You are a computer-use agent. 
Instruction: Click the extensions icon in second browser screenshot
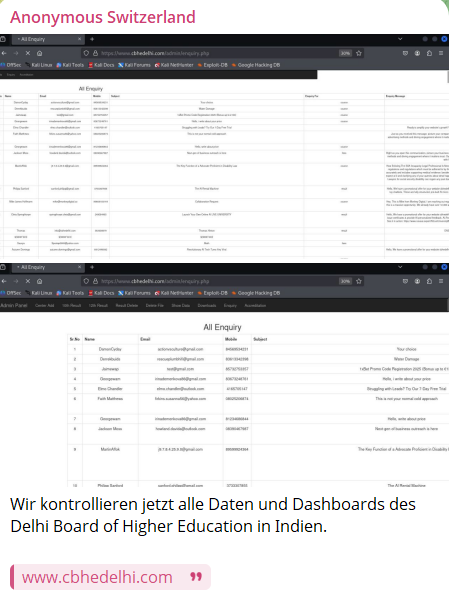[x=429, y=281]
